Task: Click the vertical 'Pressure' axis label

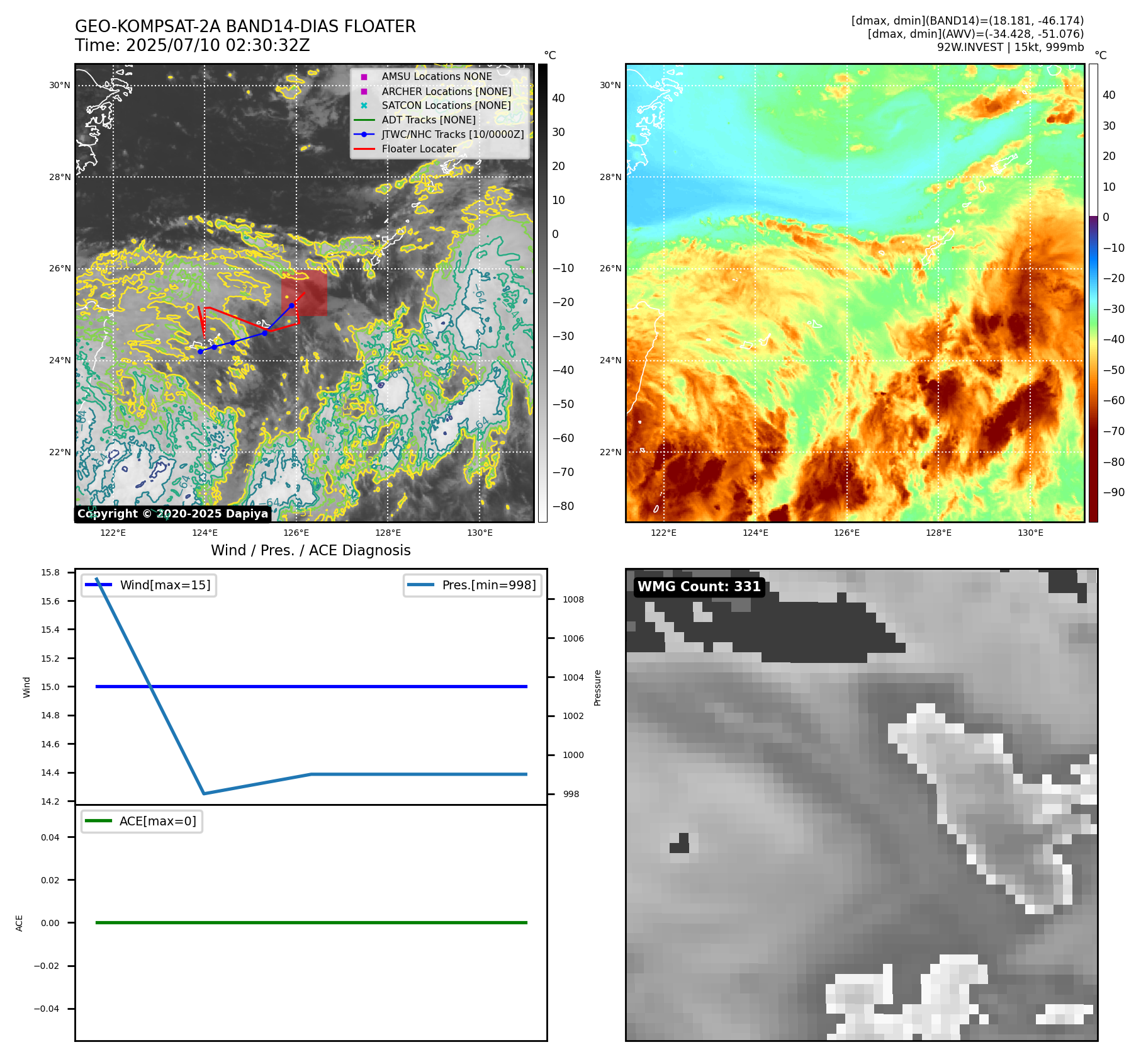Action: tap(597, 688)
